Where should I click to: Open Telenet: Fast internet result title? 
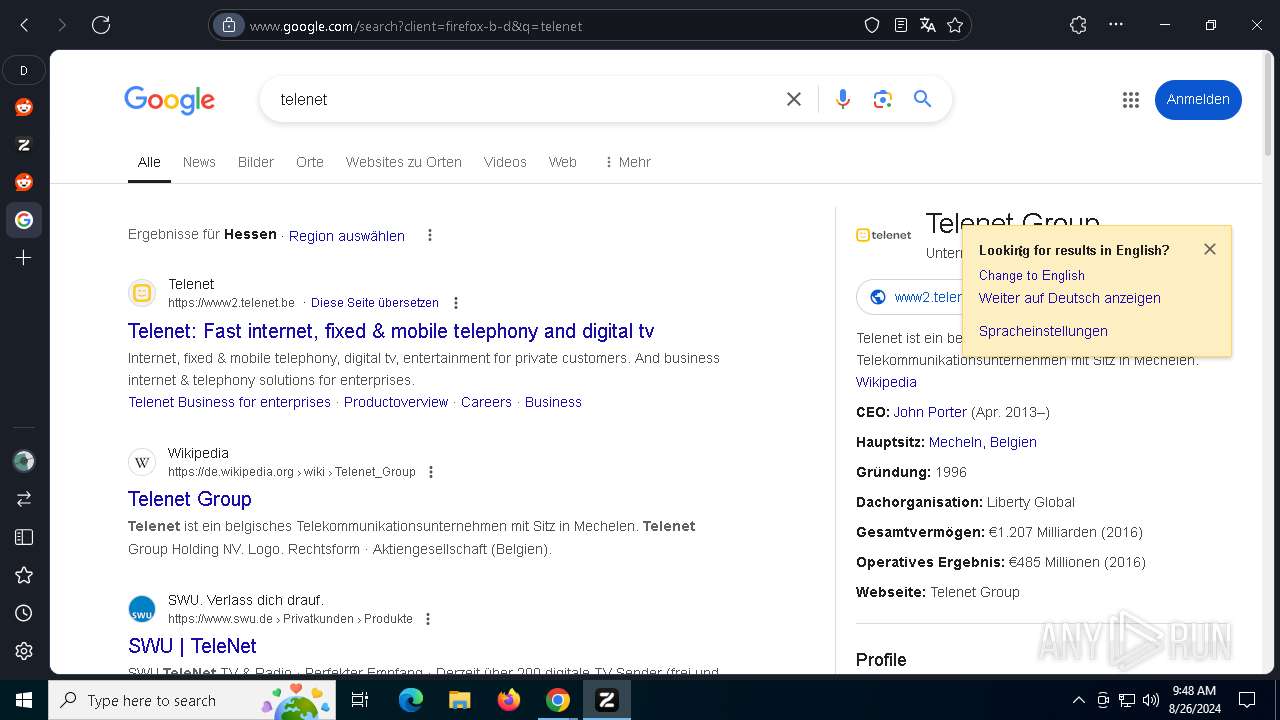coord(391,331)
